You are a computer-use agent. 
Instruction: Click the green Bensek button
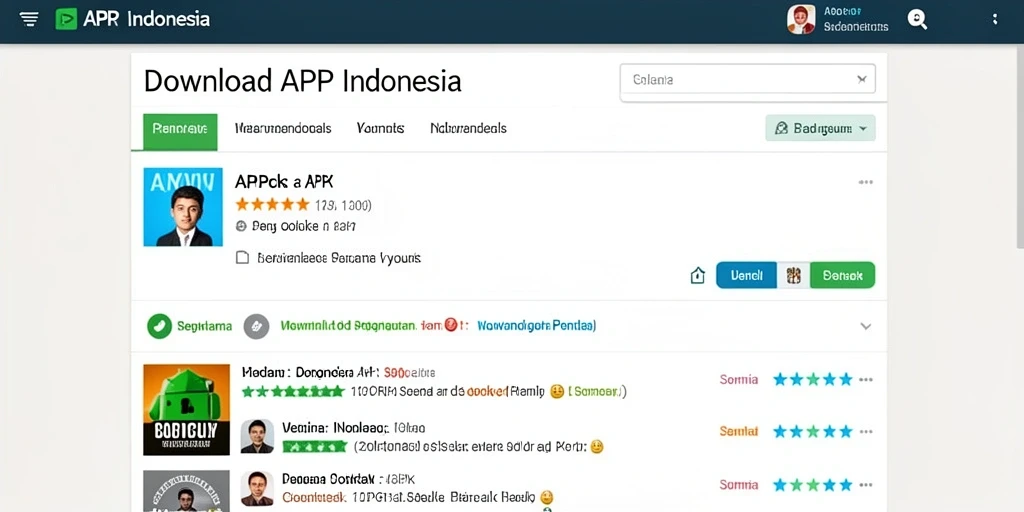click(842, 276)
